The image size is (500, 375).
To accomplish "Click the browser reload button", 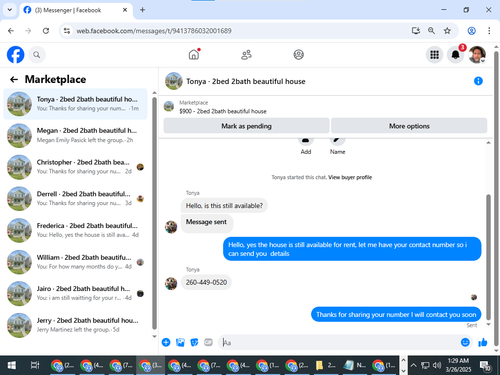I will coord(46,31).
